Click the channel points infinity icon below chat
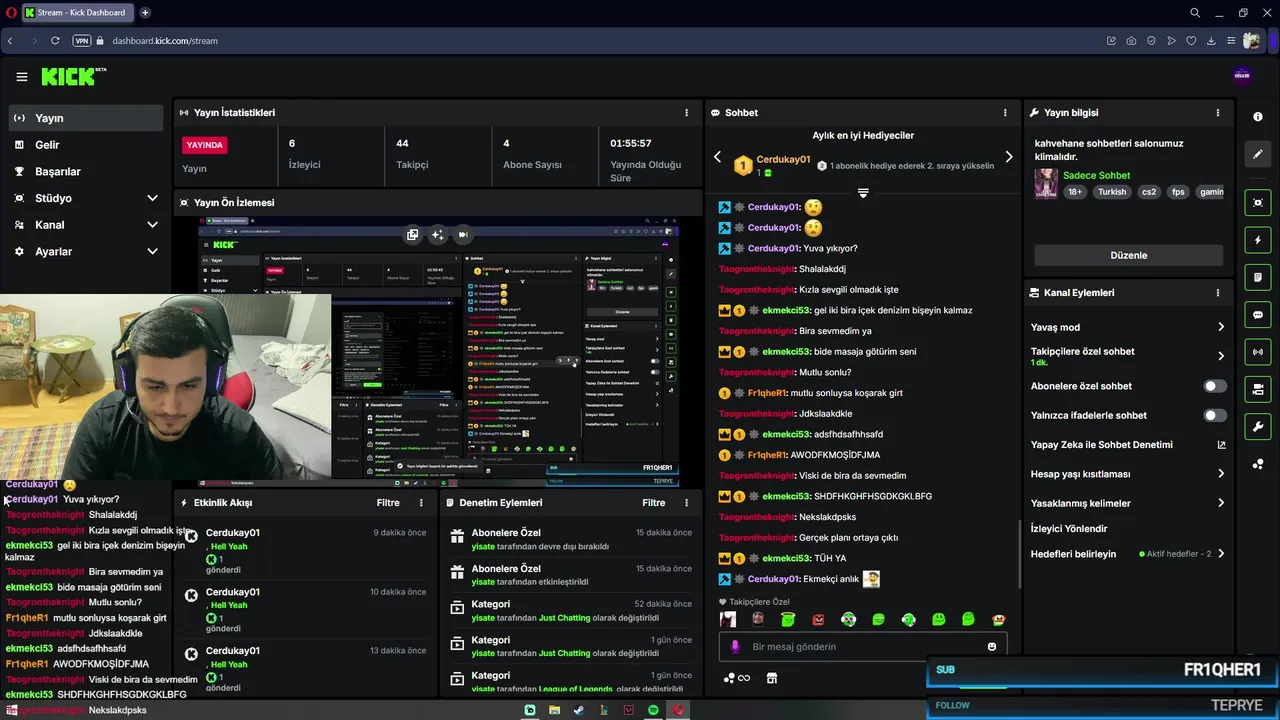 (737, 678)
